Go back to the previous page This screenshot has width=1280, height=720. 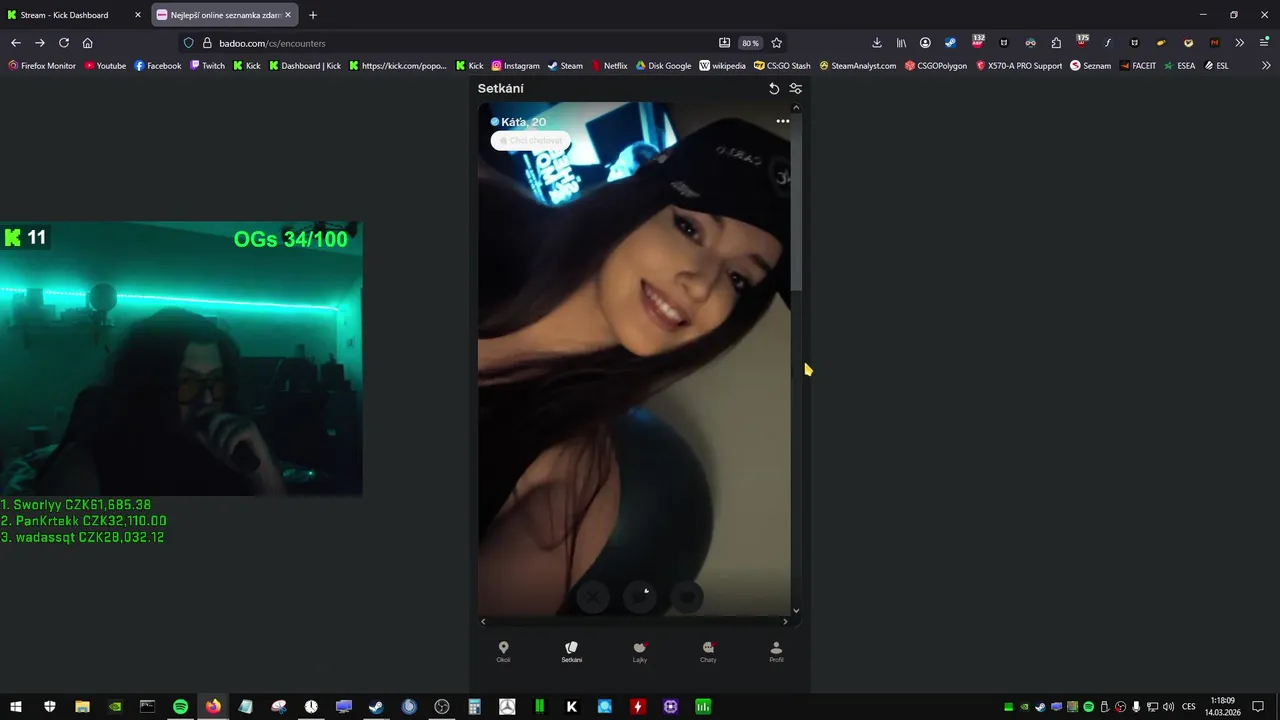15,43
